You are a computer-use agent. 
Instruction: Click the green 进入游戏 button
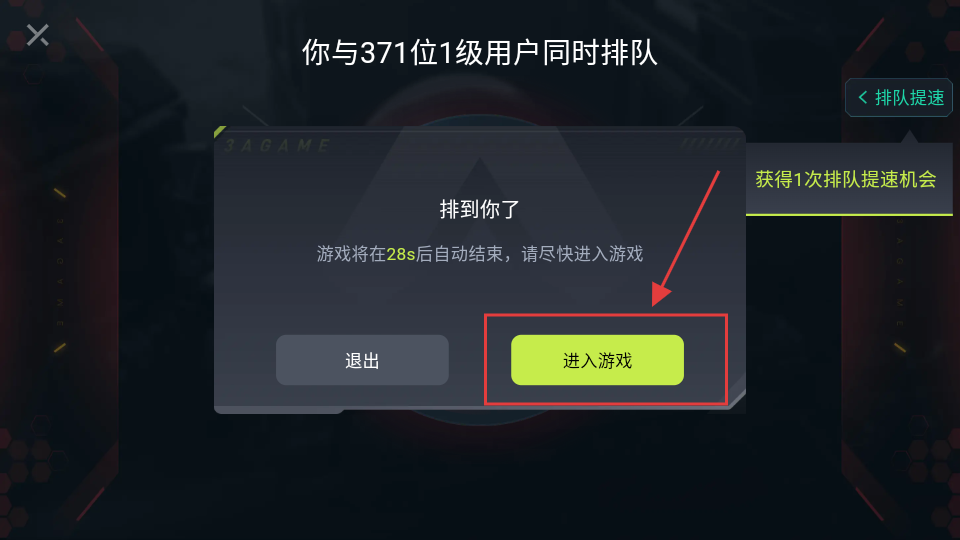coord(597,360)
